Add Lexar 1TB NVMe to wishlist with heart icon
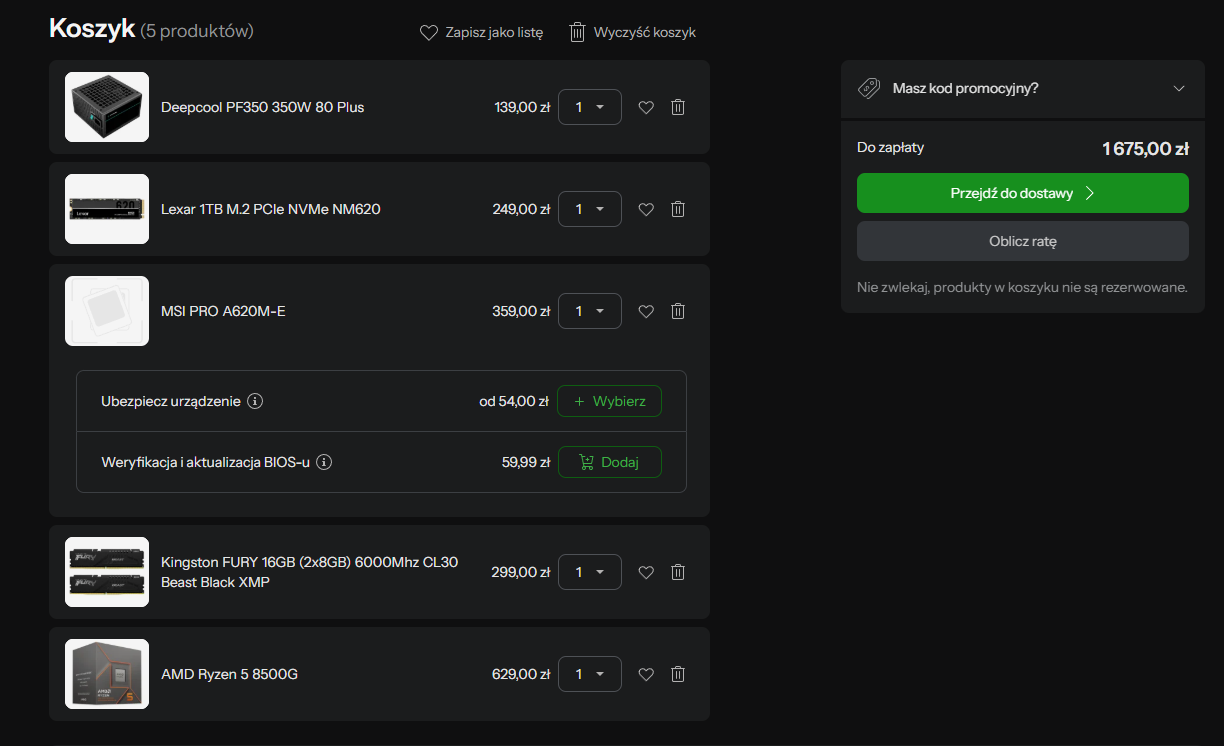The height and width of the screenshot is (746, 1224). point(646,209)
